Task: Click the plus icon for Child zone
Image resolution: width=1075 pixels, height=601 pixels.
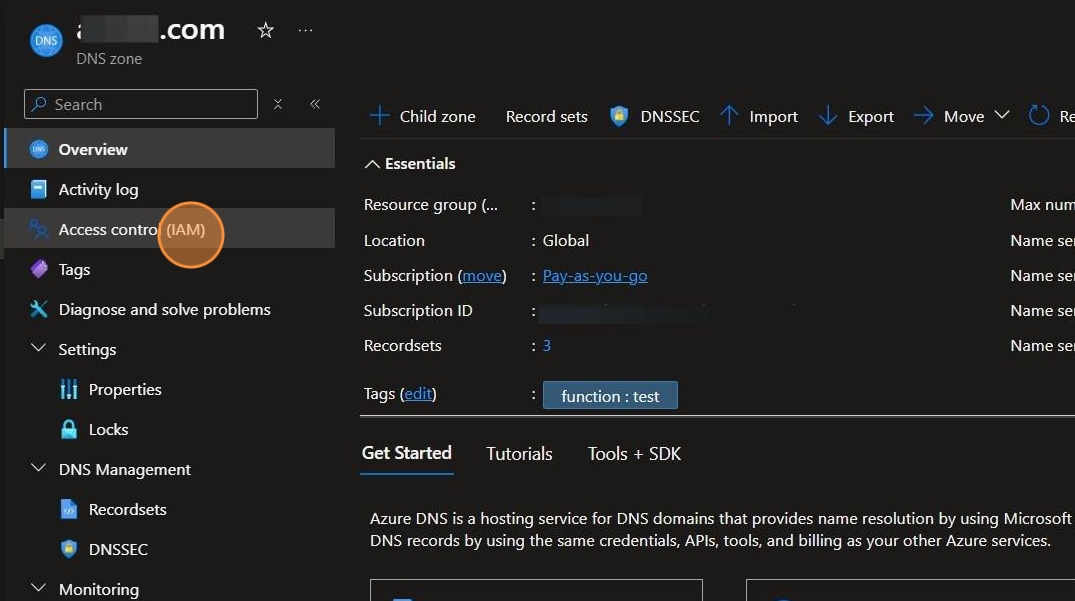Action: (379, 116)
